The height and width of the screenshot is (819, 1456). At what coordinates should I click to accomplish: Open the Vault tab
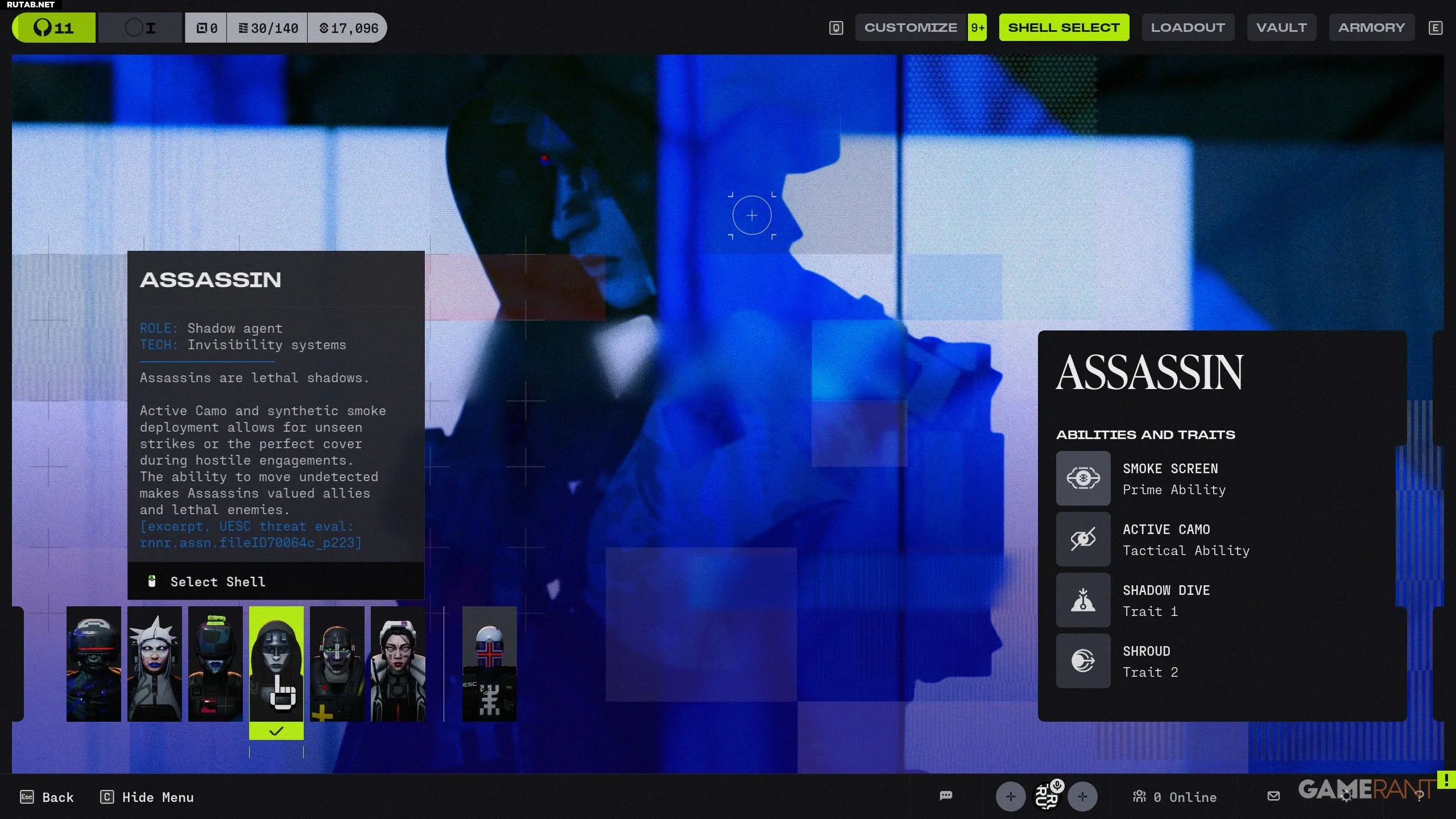pyautogui.click(x=1281, y=27)
